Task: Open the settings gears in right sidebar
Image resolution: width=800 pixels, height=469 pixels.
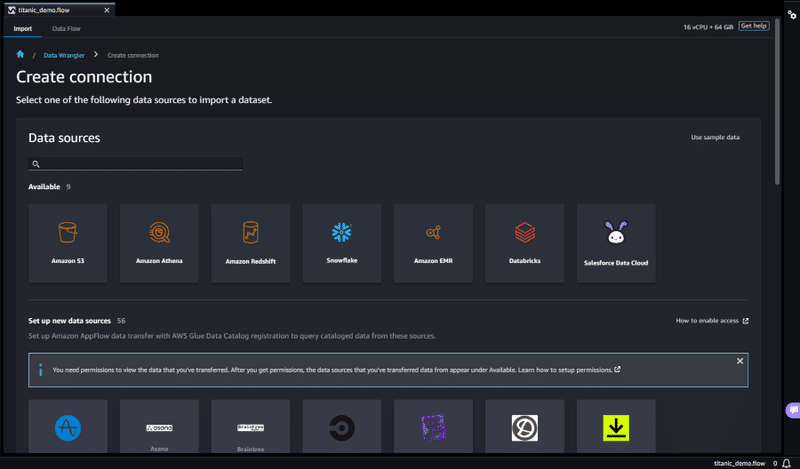Action: (x=792, y=15)
